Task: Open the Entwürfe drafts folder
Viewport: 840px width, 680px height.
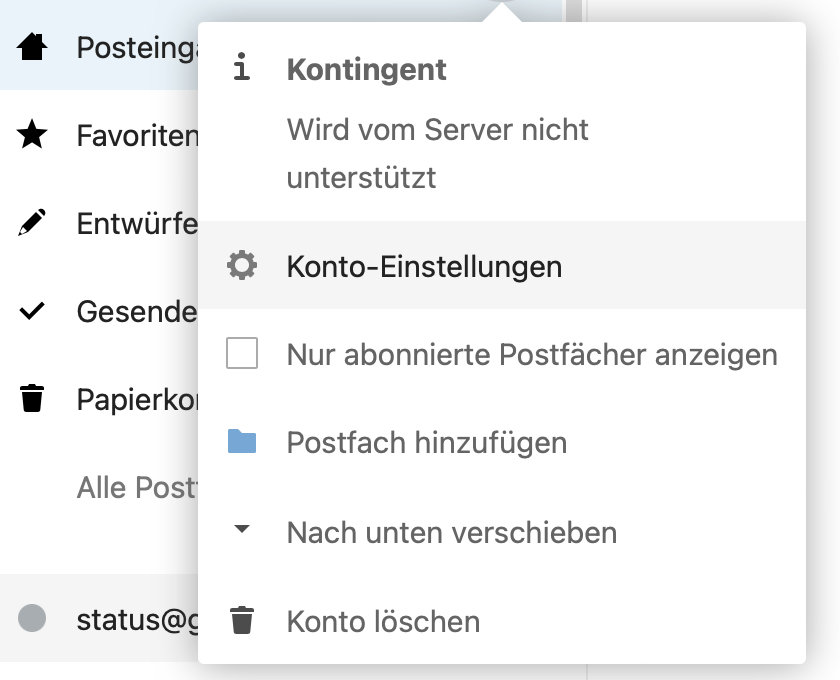Action: 99,223
